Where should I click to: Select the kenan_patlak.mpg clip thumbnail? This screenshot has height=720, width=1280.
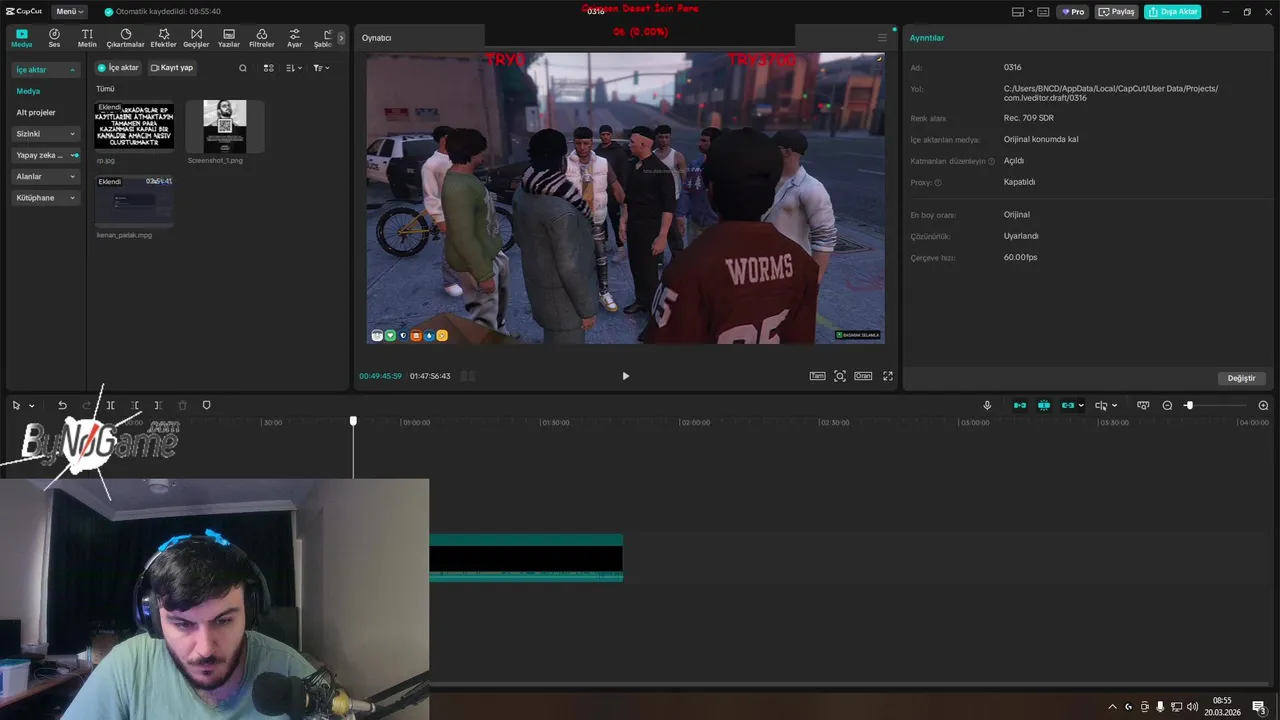coord(134,201)
